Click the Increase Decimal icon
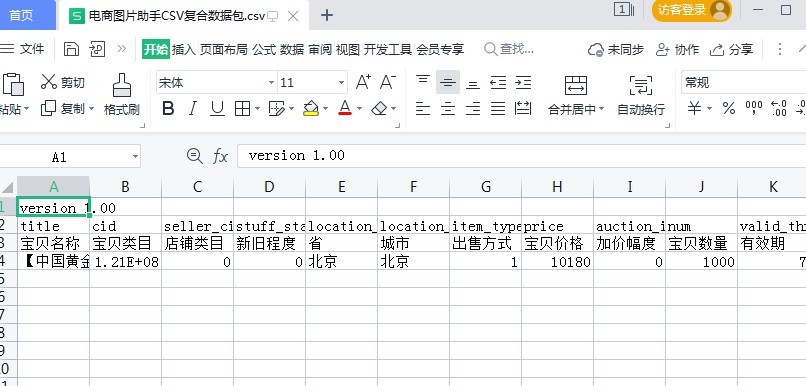 pyautogui.click(x=779, y=108)
